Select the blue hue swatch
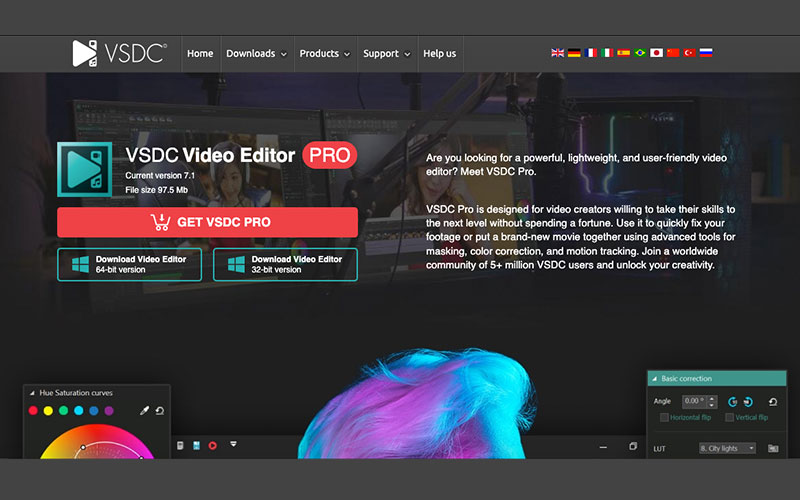Viewport: 800px width, 500px height. (x=94, y=411)
